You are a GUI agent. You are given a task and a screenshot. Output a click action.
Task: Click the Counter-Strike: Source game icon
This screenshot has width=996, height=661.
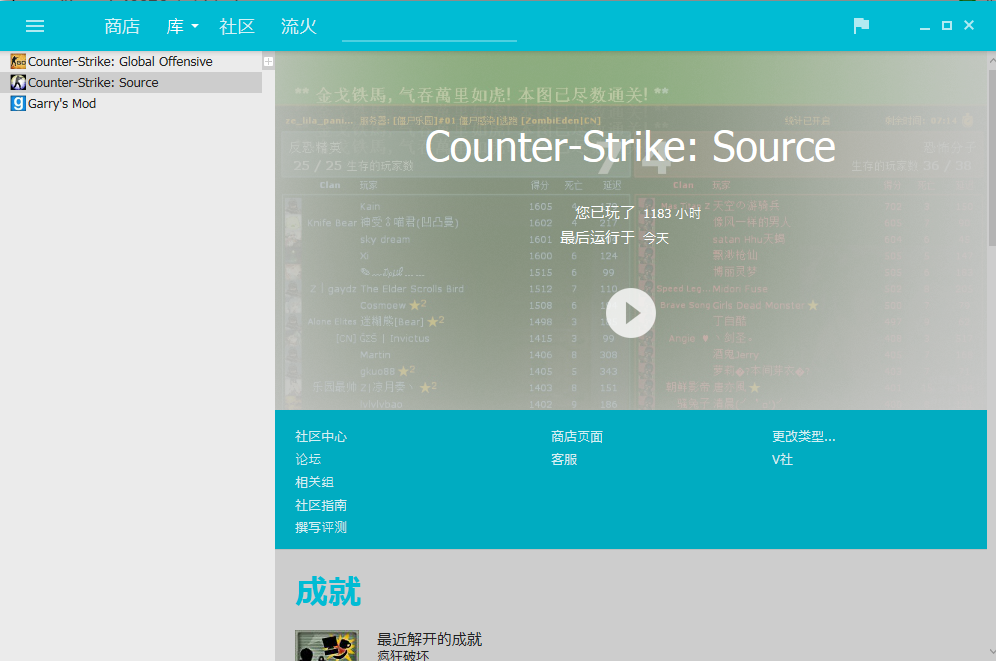(x=18, y=83)
